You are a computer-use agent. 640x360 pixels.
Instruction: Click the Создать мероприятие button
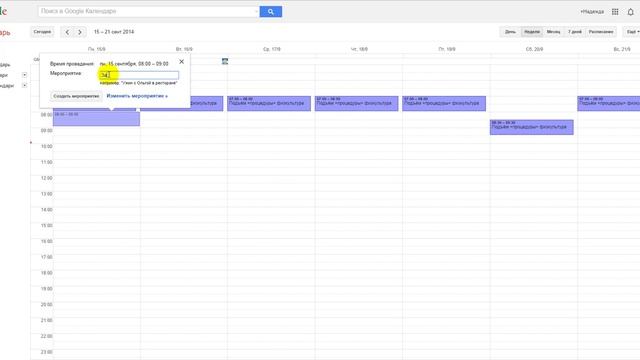click(76, 96)
